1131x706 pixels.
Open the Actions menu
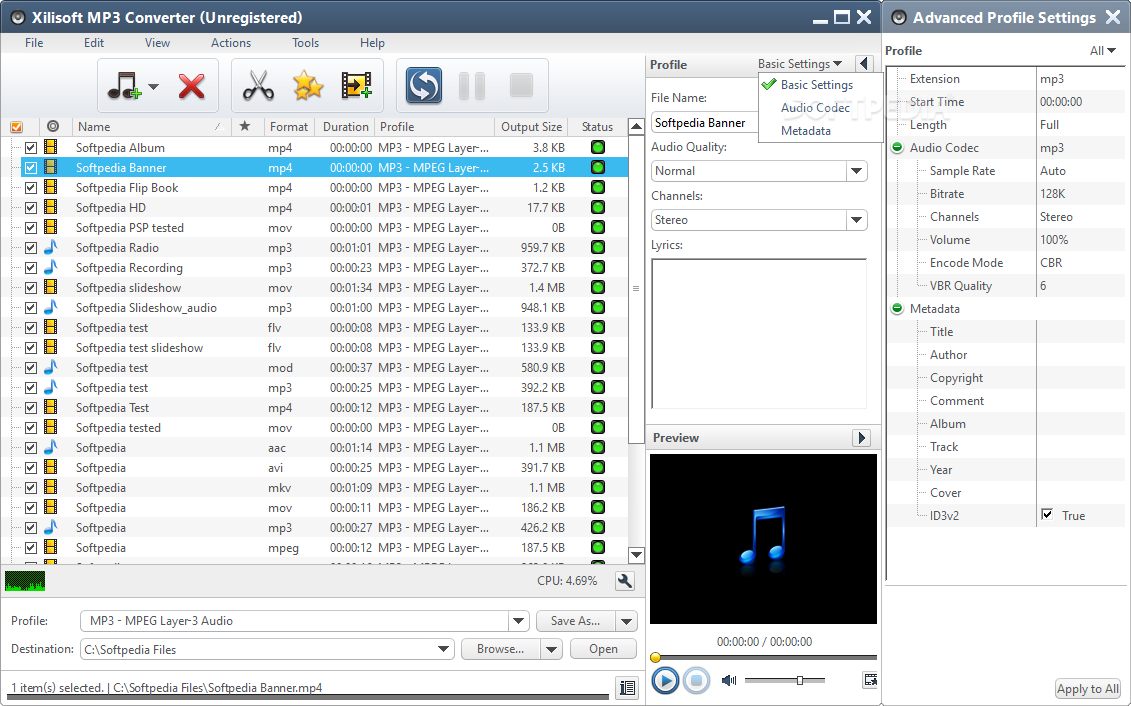(x=231, y=43)
